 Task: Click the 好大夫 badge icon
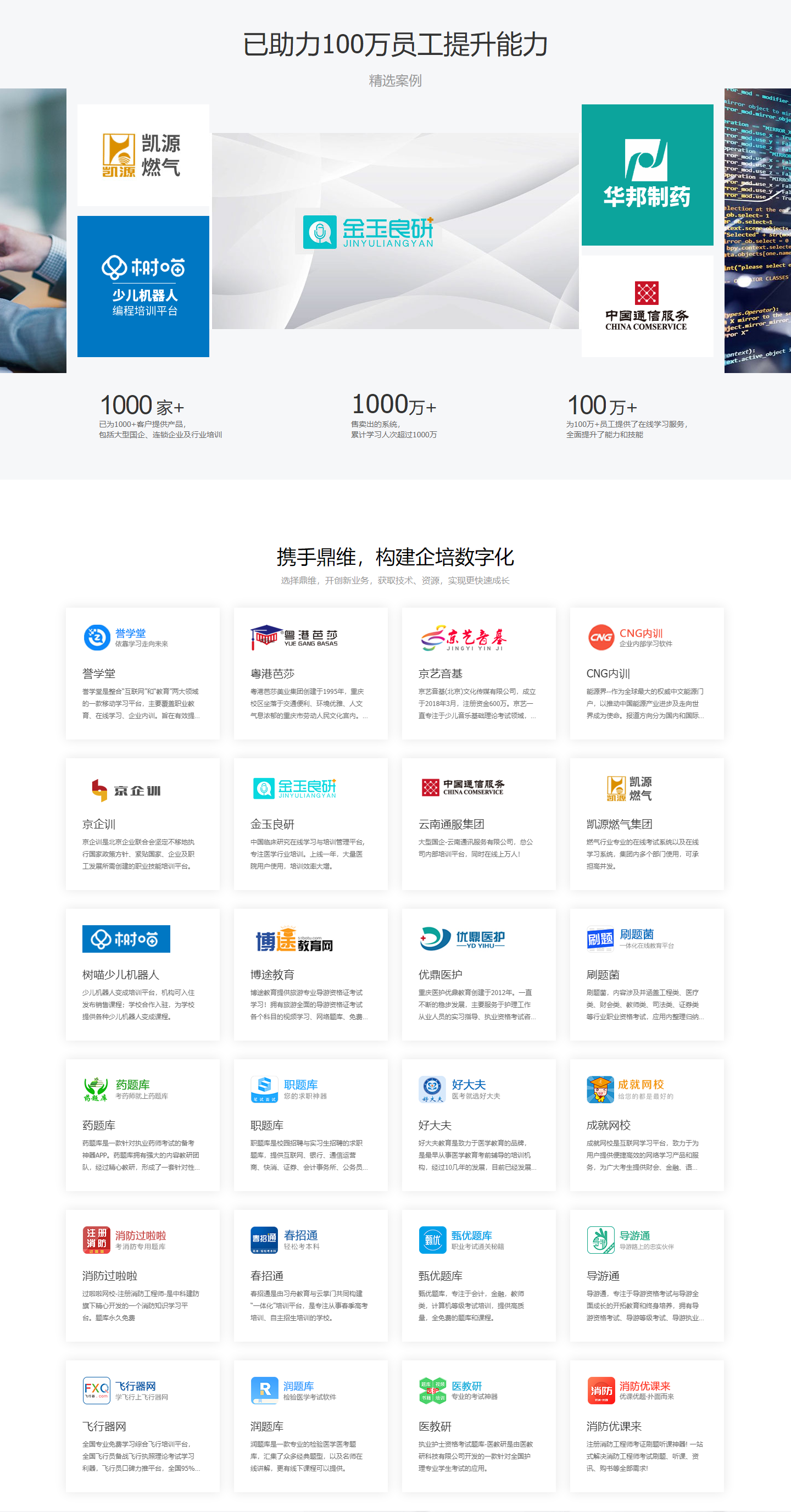432,1089
